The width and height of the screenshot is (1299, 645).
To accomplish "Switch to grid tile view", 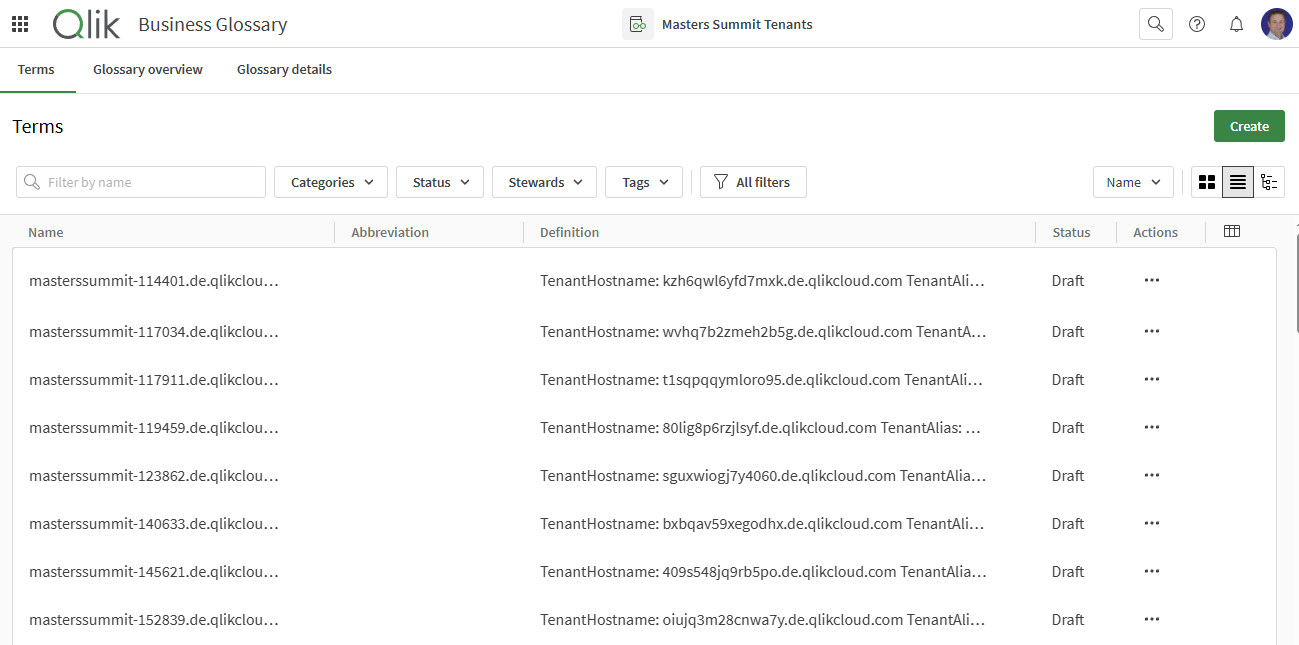I will (1207, 182).
